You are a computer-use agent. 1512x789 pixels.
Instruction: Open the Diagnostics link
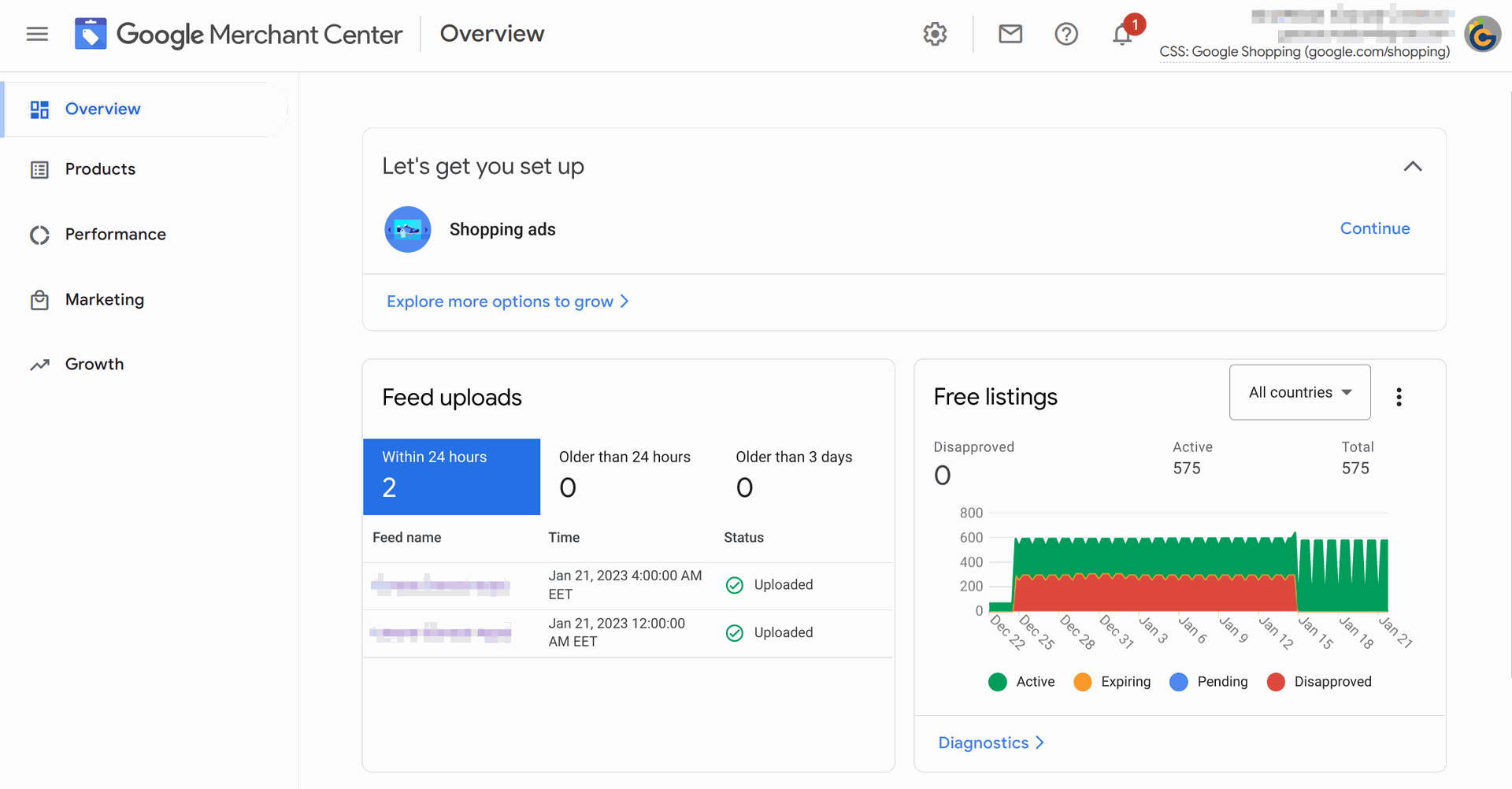[x=991, y=743]
